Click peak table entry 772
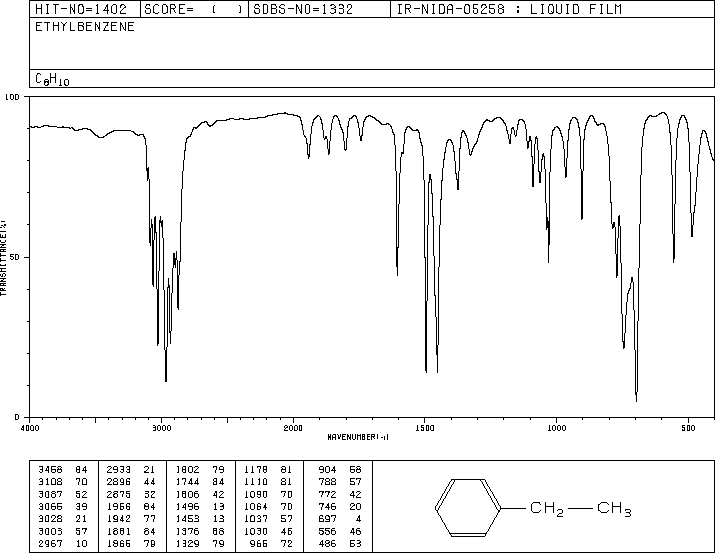This screenshot has height=553, width=715. click(x=327, y=494)
